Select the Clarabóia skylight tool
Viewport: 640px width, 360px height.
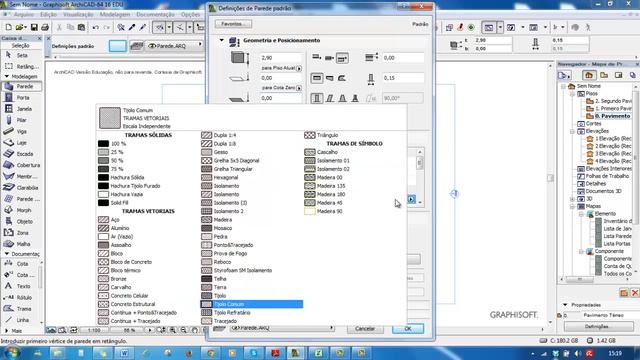click(x=21, y=188)
